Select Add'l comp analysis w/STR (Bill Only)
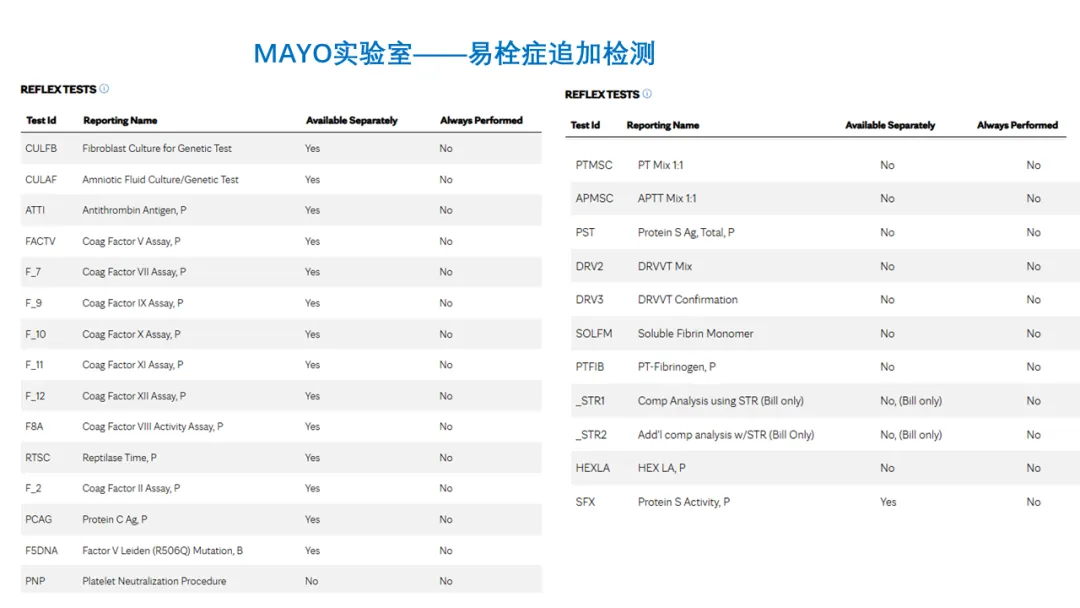 coord(726,434)
